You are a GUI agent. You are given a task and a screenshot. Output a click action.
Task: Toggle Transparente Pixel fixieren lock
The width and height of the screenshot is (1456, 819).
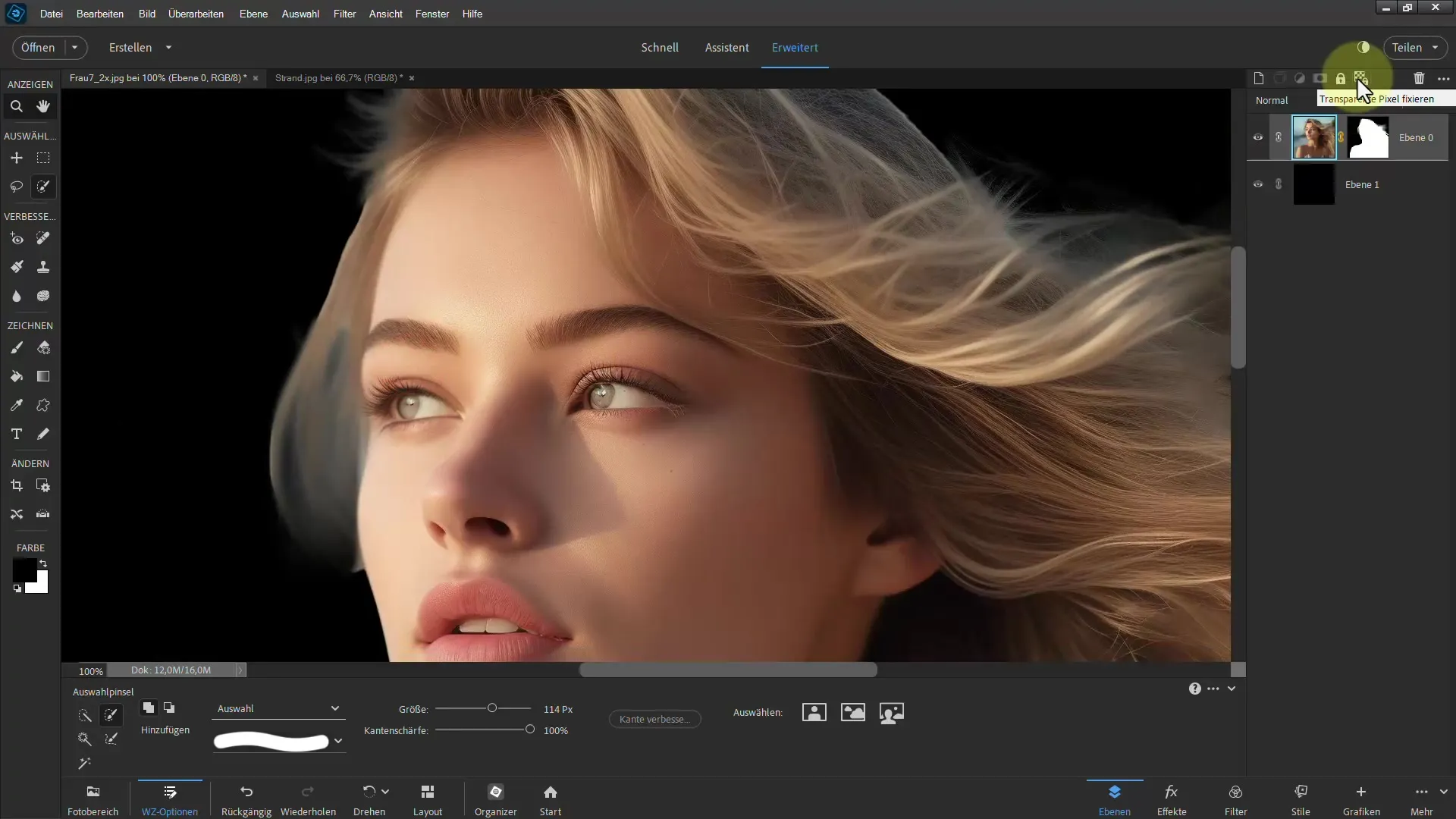click(1360, 78)
